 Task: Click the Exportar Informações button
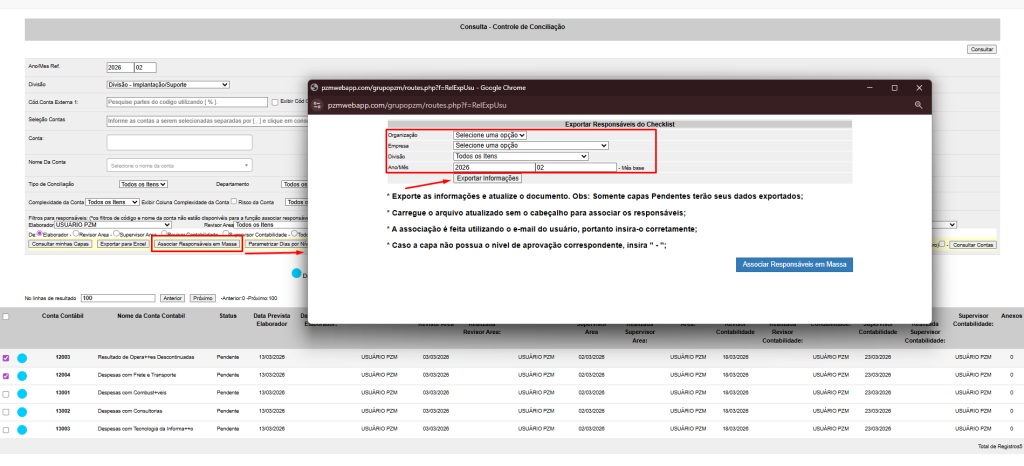(488, 178)
